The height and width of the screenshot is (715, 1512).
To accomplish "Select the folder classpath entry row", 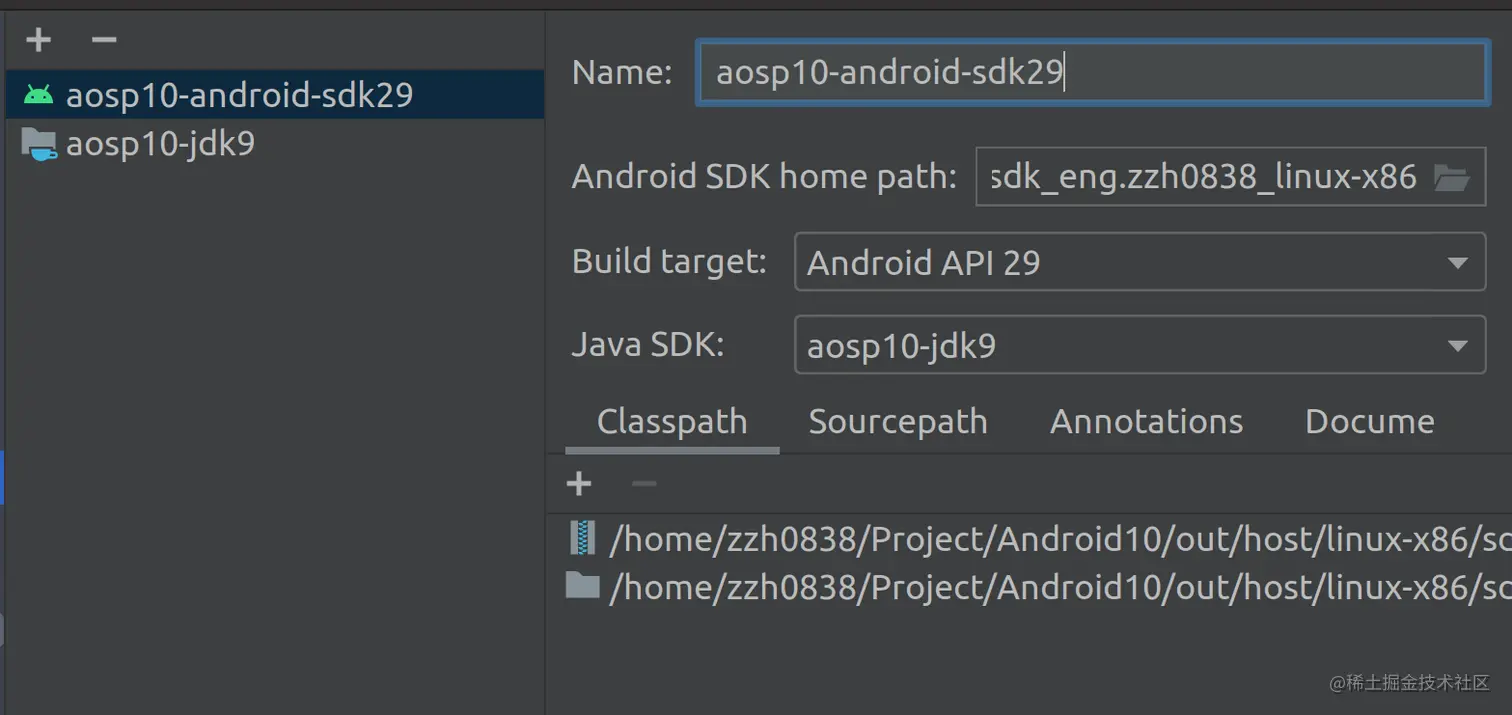I will 1030,587.
